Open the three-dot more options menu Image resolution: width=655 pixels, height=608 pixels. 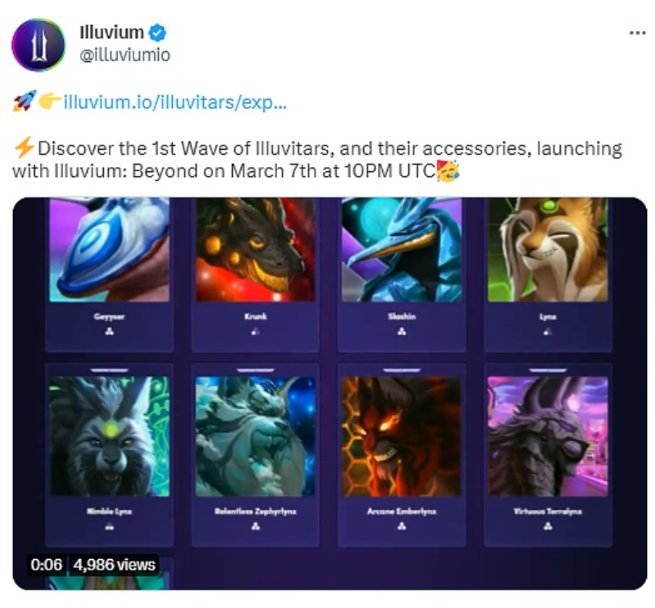[x=637, y=33]
